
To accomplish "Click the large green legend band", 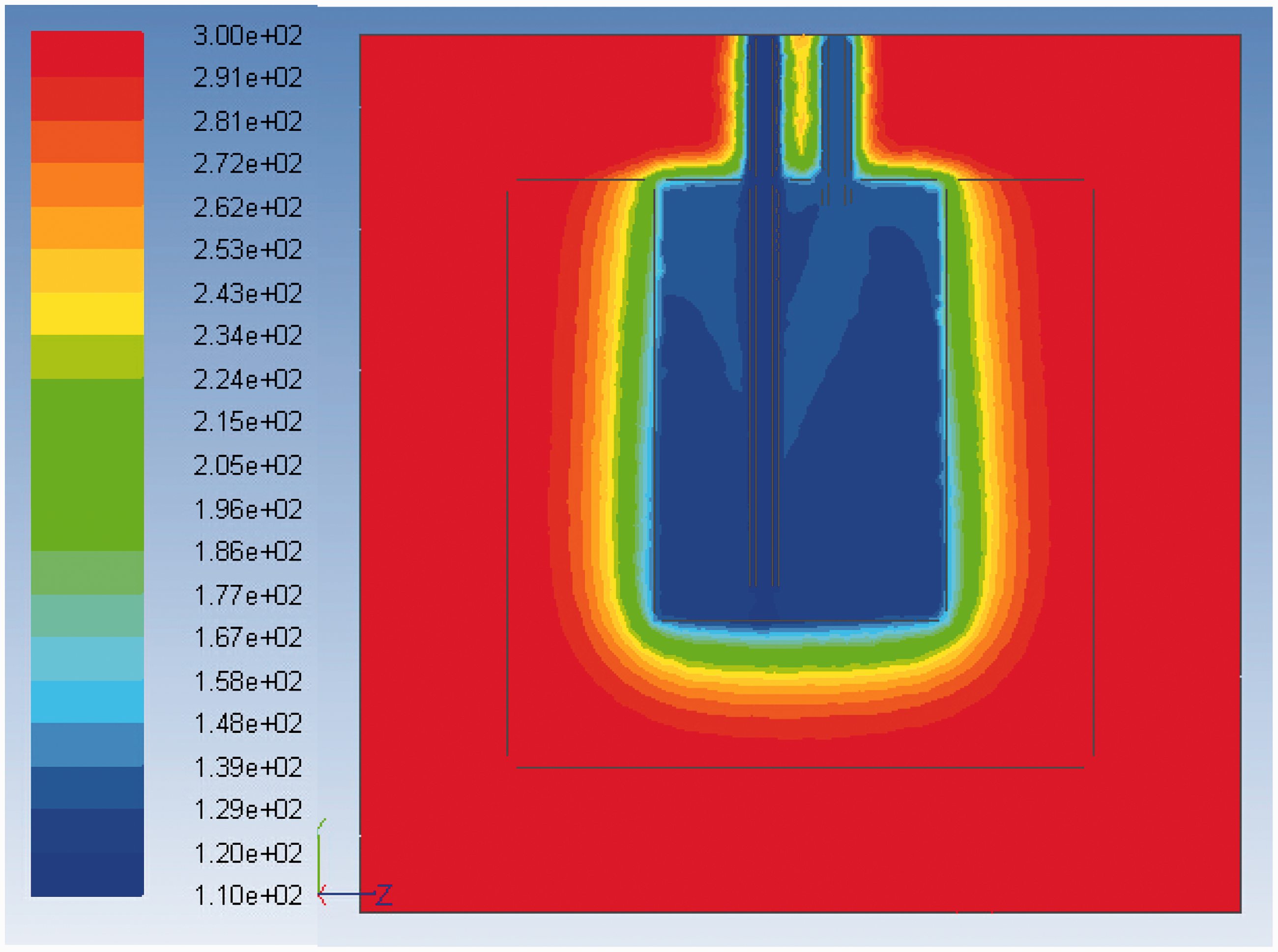I will point(87,464).
